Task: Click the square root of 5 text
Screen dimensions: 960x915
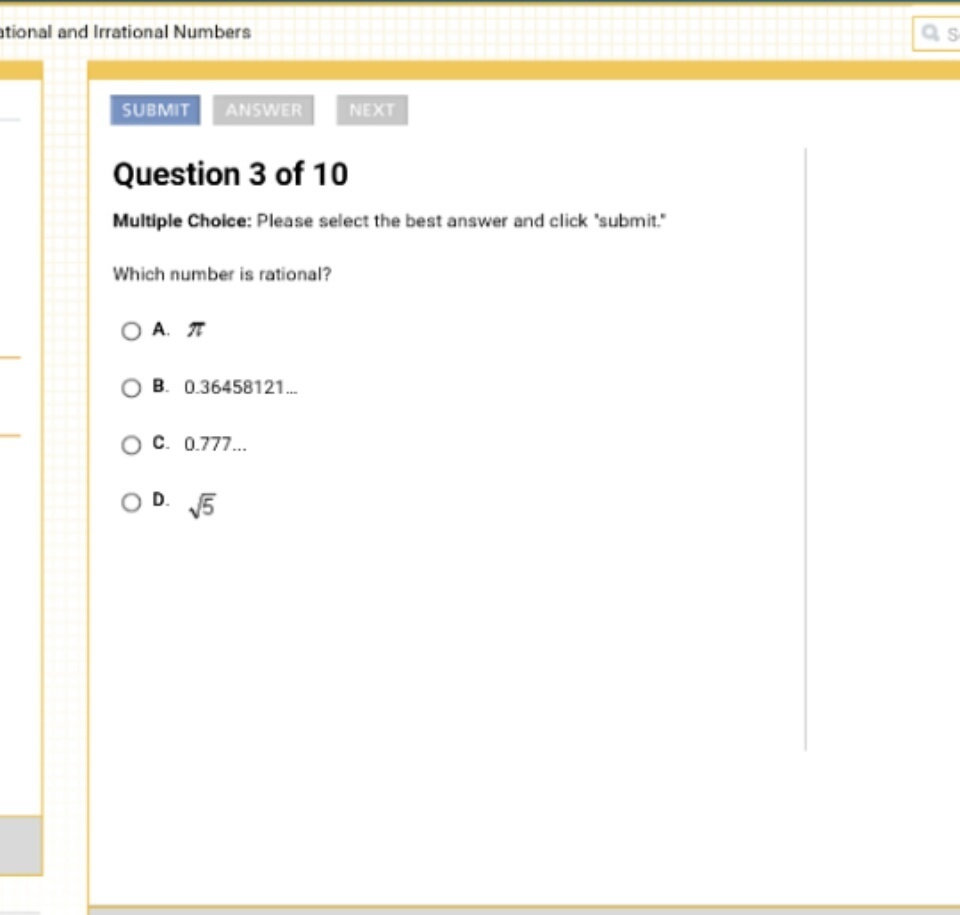Action: [x=202, y=505]
